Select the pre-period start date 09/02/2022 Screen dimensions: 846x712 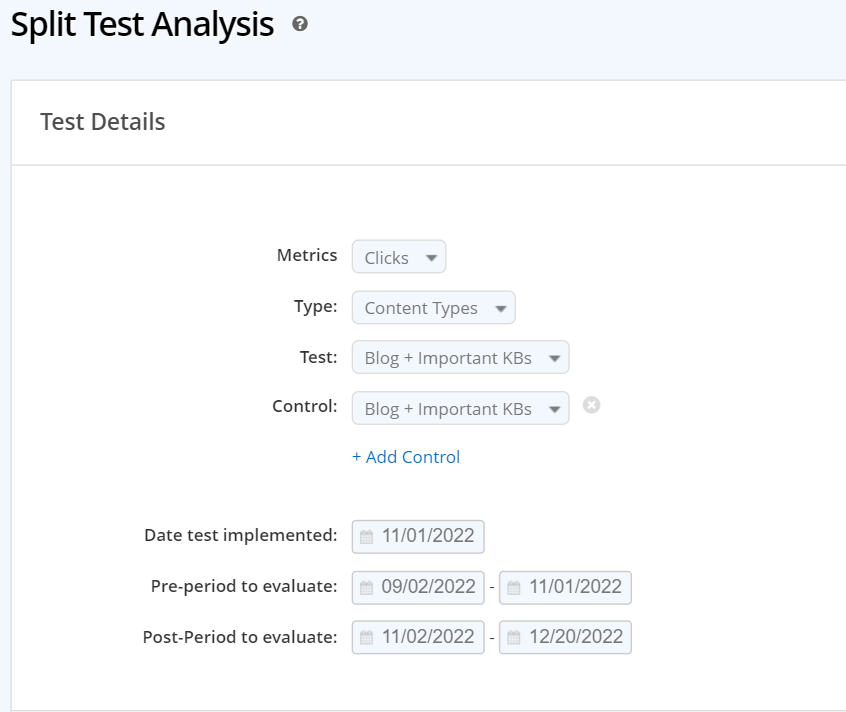point(428,587)
